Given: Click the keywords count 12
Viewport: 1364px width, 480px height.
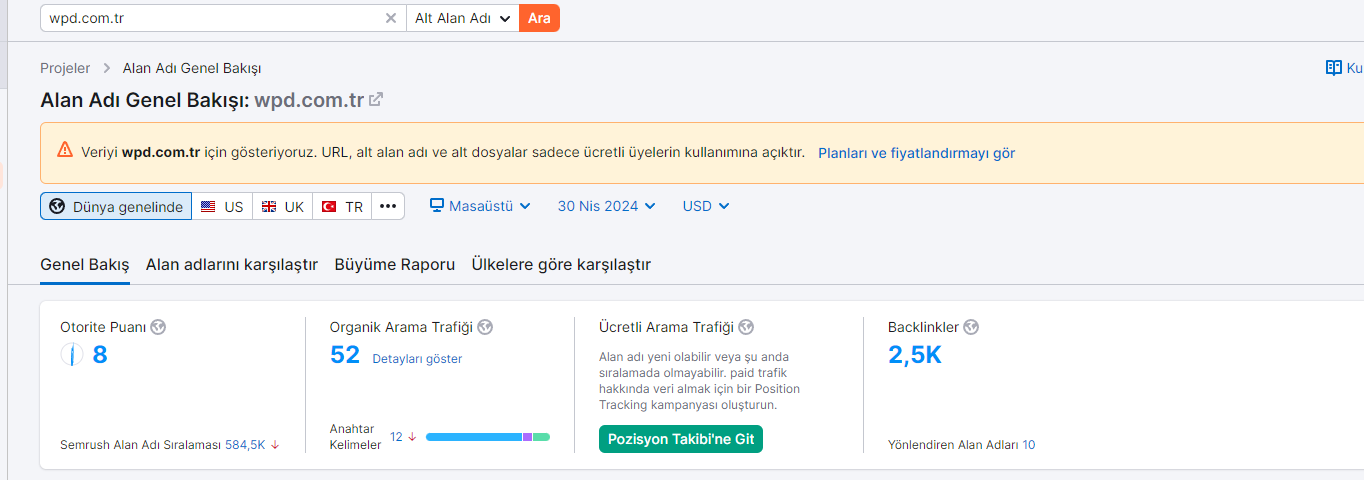Looking at the screenshot, I should (396, 437).
